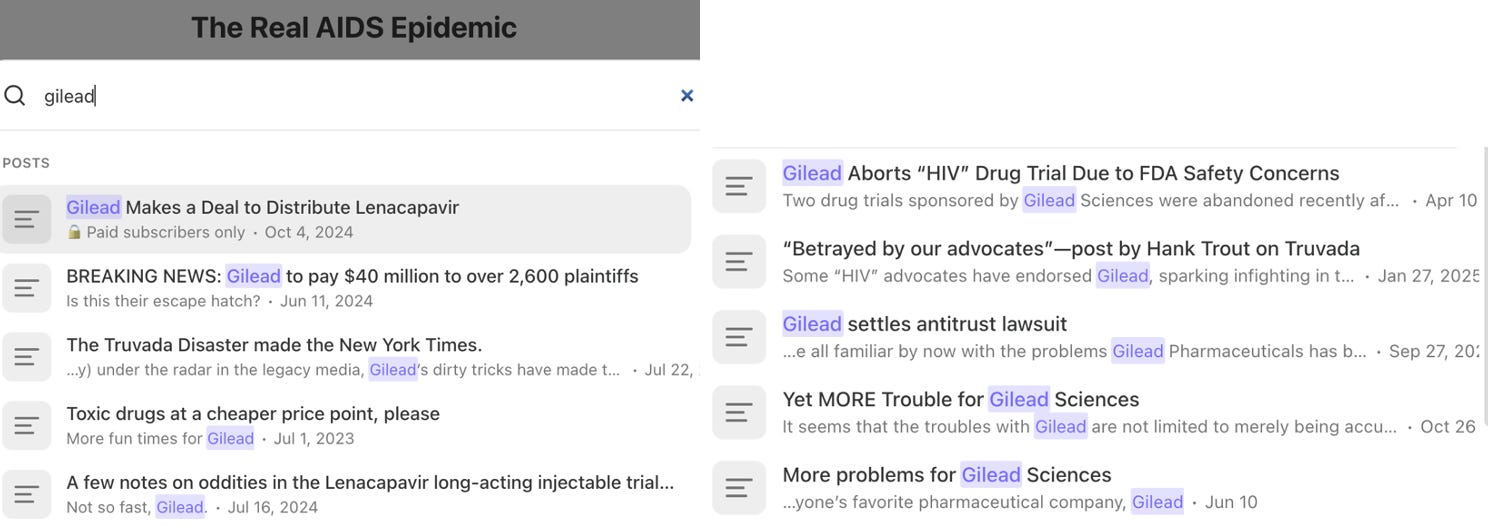Viewport: 1488px width, 528px height.
Task: Click "The Real AIDS Epidemic" site title
Action: pyautogui.click(x=354, y=27)
